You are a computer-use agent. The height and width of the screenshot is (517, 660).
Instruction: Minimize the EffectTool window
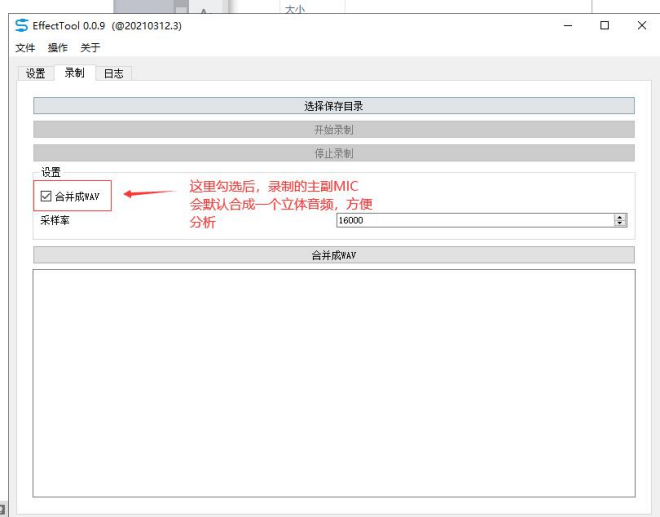(568, 26)
